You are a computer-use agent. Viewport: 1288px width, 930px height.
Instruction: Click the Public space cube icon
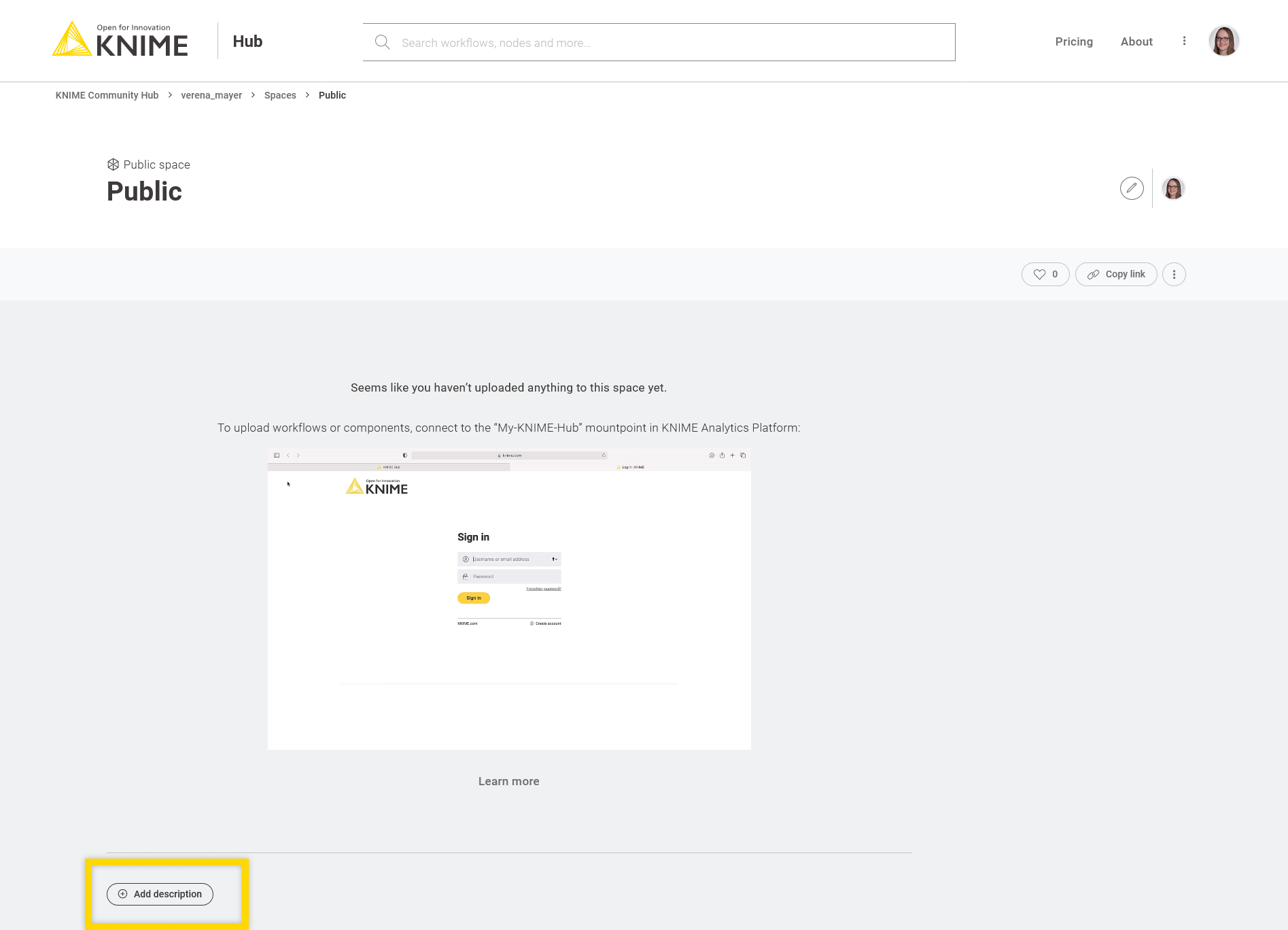pos(113,165)
